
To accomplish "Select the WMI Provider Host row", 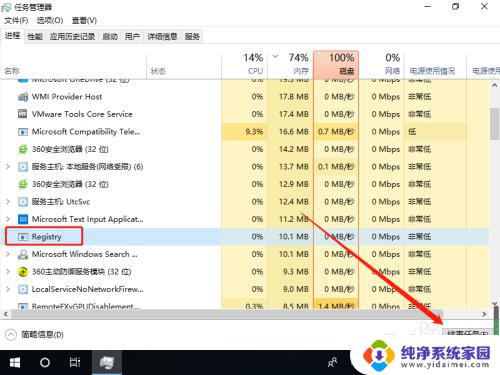I will [x=245, y=97].
